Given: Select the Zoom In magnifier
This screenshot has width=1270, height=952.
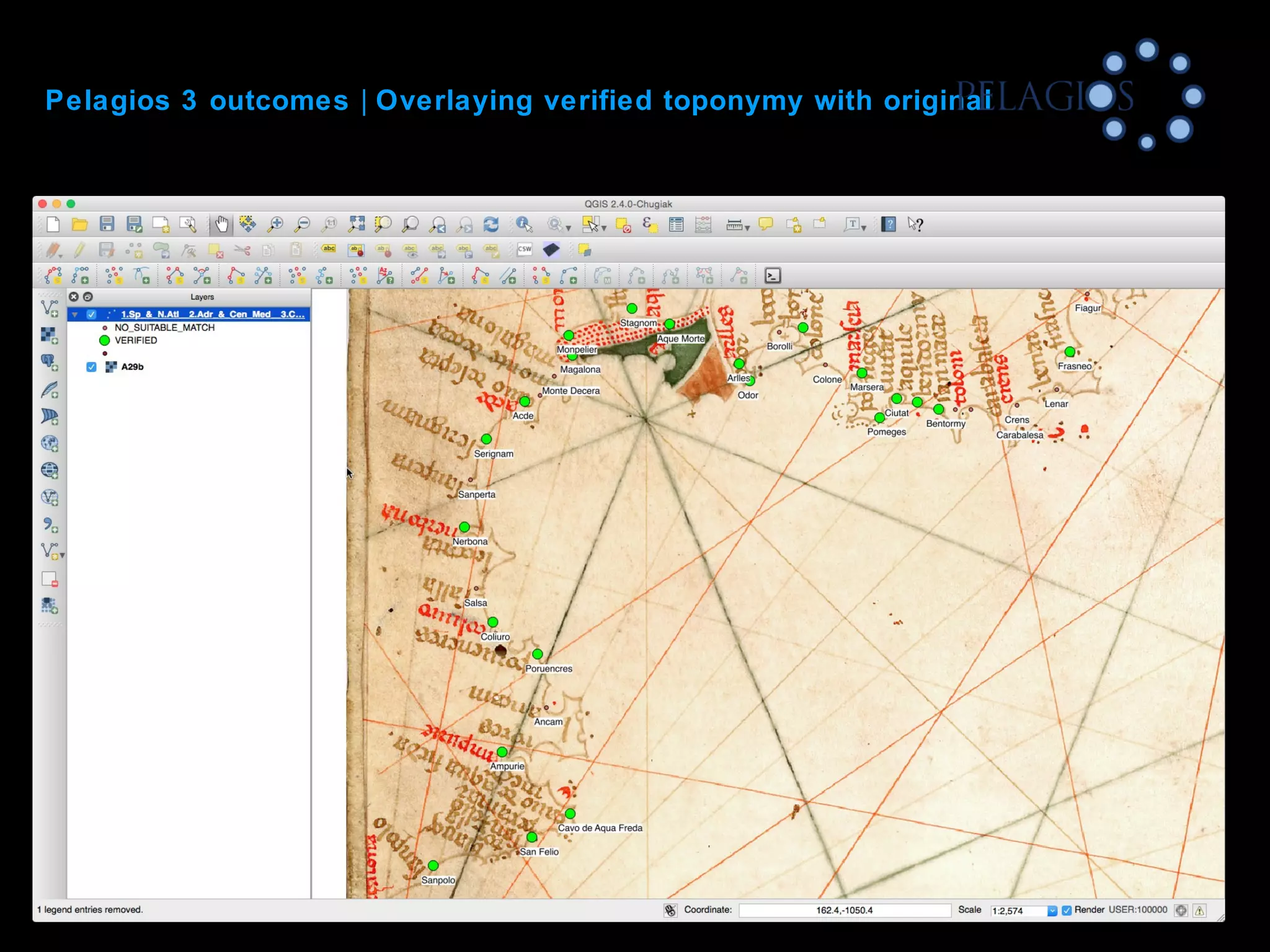Looking at the screenshot, I should click(275, 224).
